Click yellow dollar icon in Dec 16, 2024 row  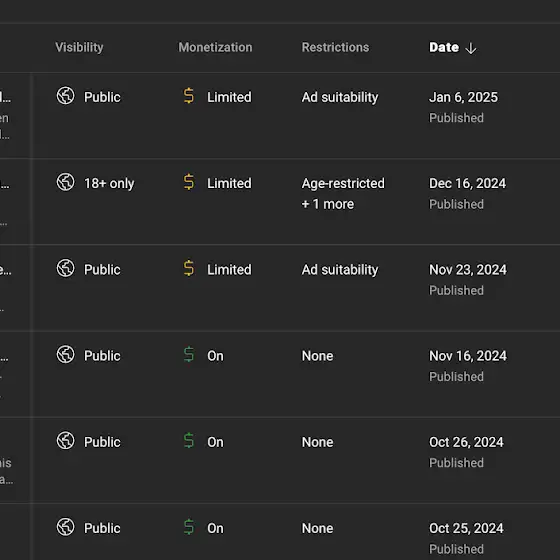(x=189, y=182)
